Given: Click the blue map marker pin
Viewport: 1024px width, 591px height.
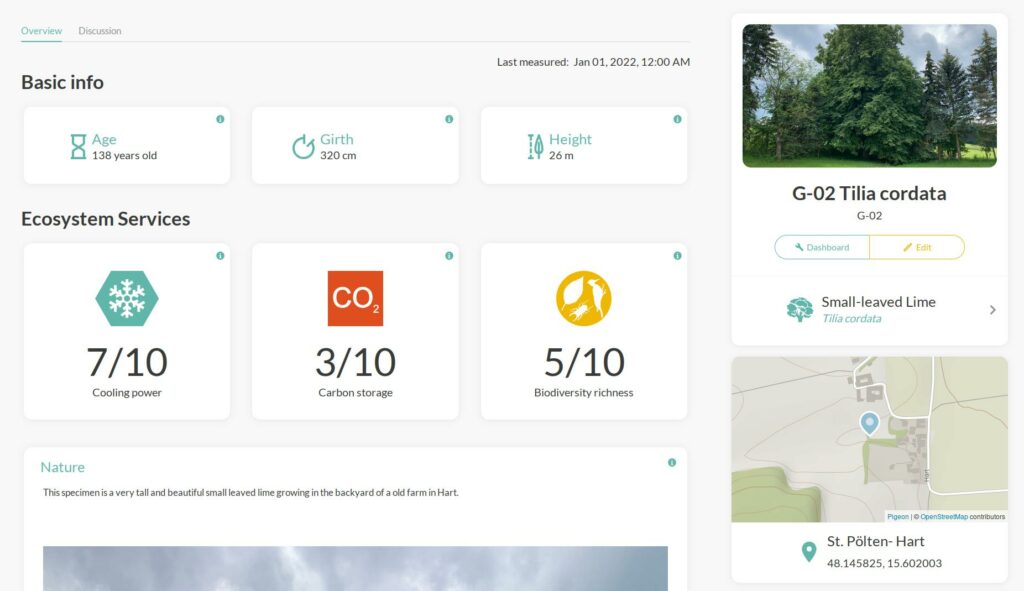Looking at the screenshot, I should click(x=869, y=424).
